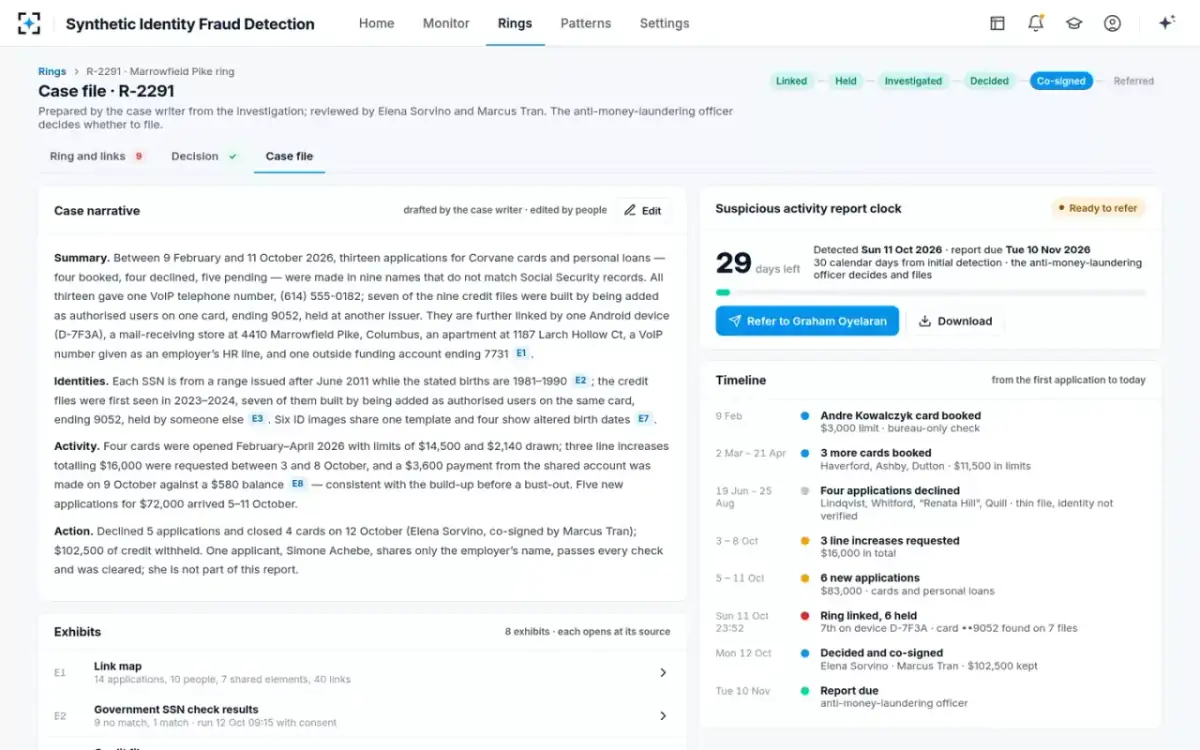Select the Rings menu

[515, 23]
